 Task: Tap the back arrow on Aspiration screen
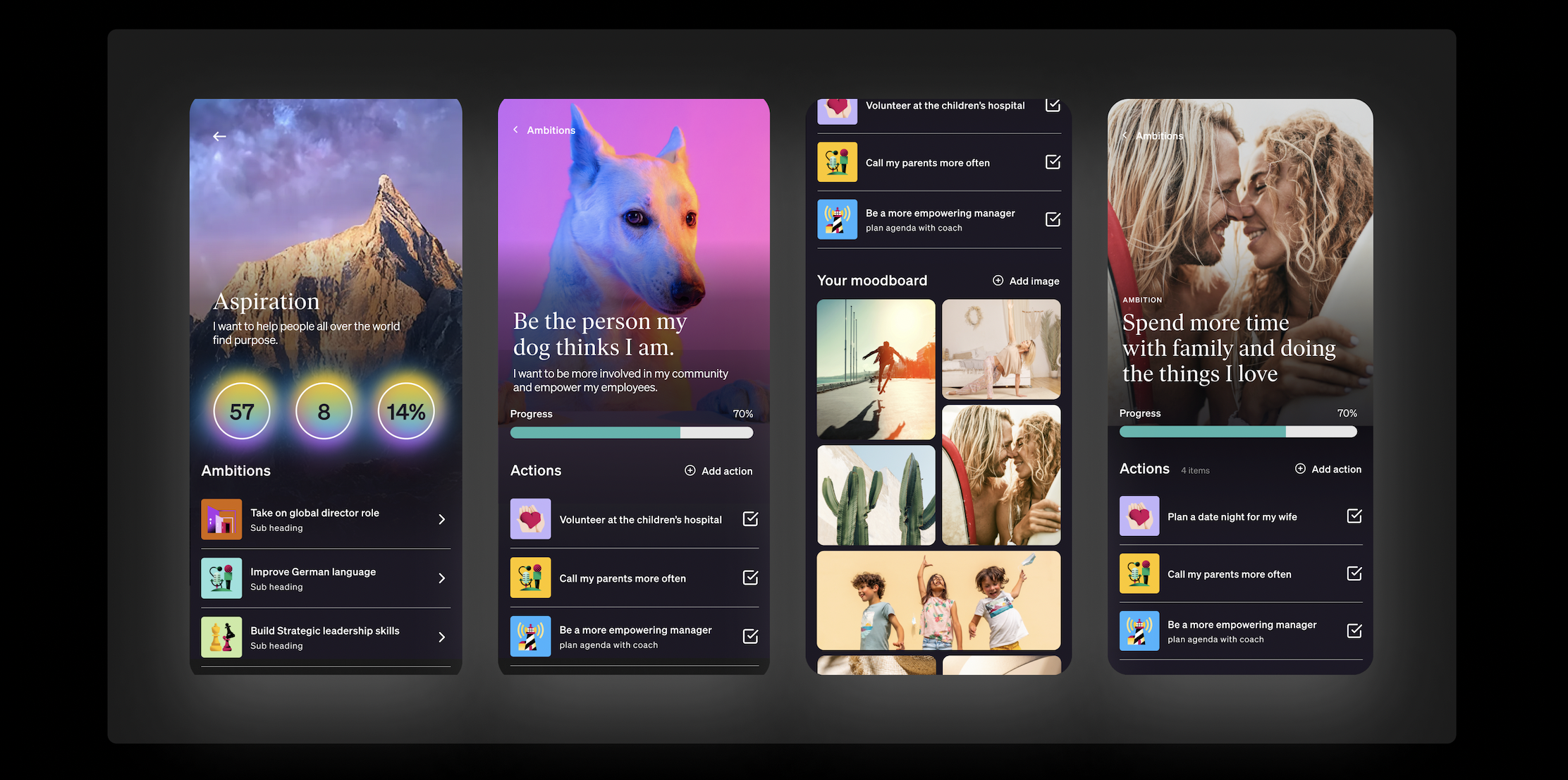(x=219, y=136)
